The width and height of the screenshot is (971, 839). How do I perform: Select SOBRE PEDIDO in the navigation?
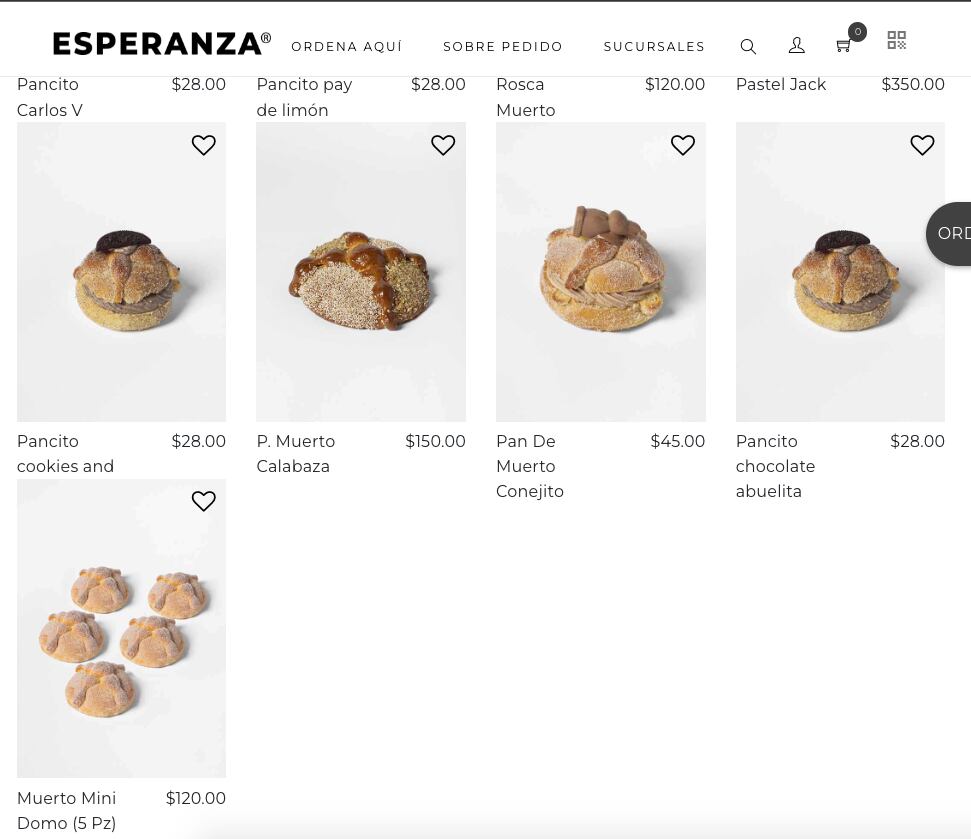tap(503, 46)
